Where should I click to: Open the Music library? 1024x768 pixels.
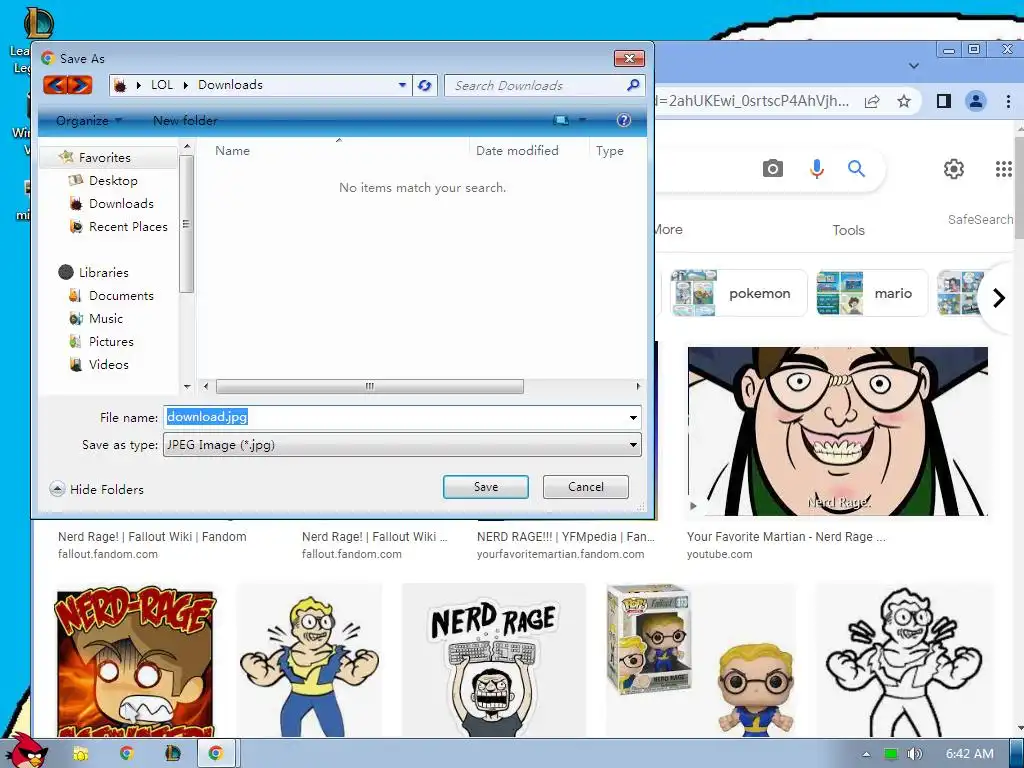click(106, 319)
